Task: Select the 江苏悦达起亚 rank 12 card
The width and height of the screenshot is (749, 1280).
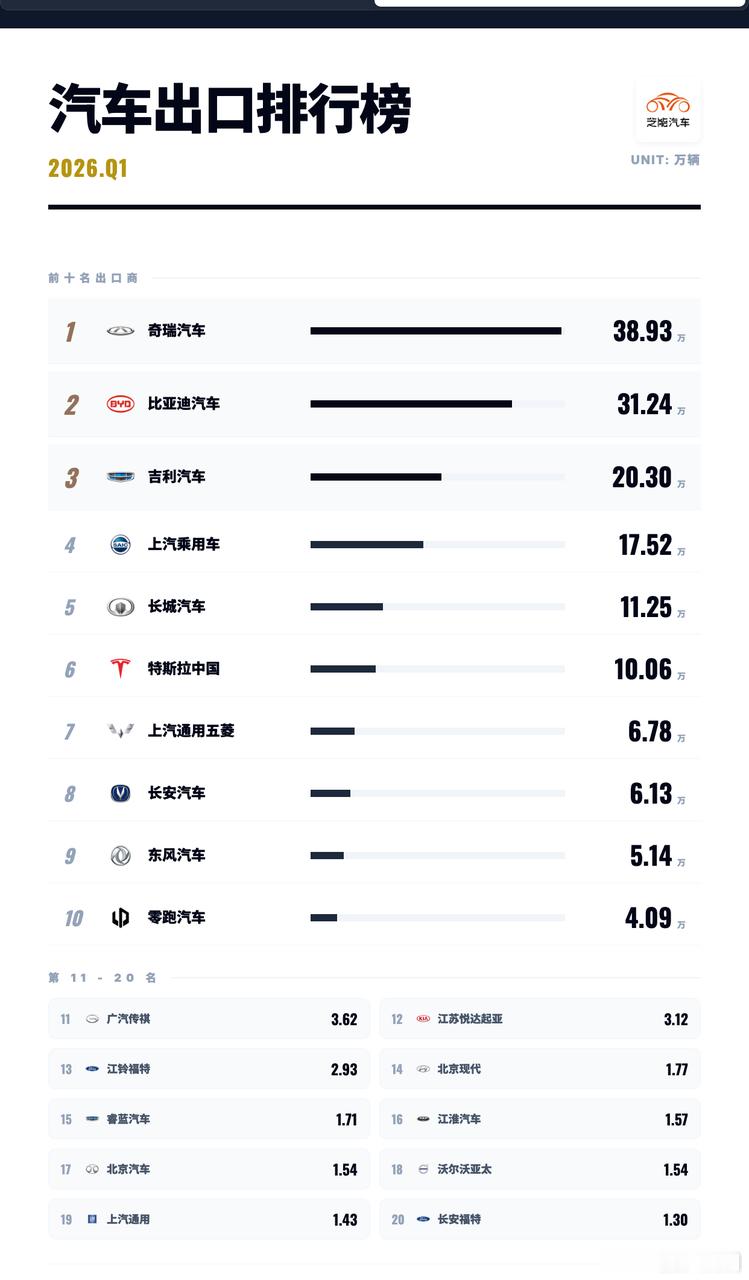Action: pyautogui.click(x=539, y=1019)
